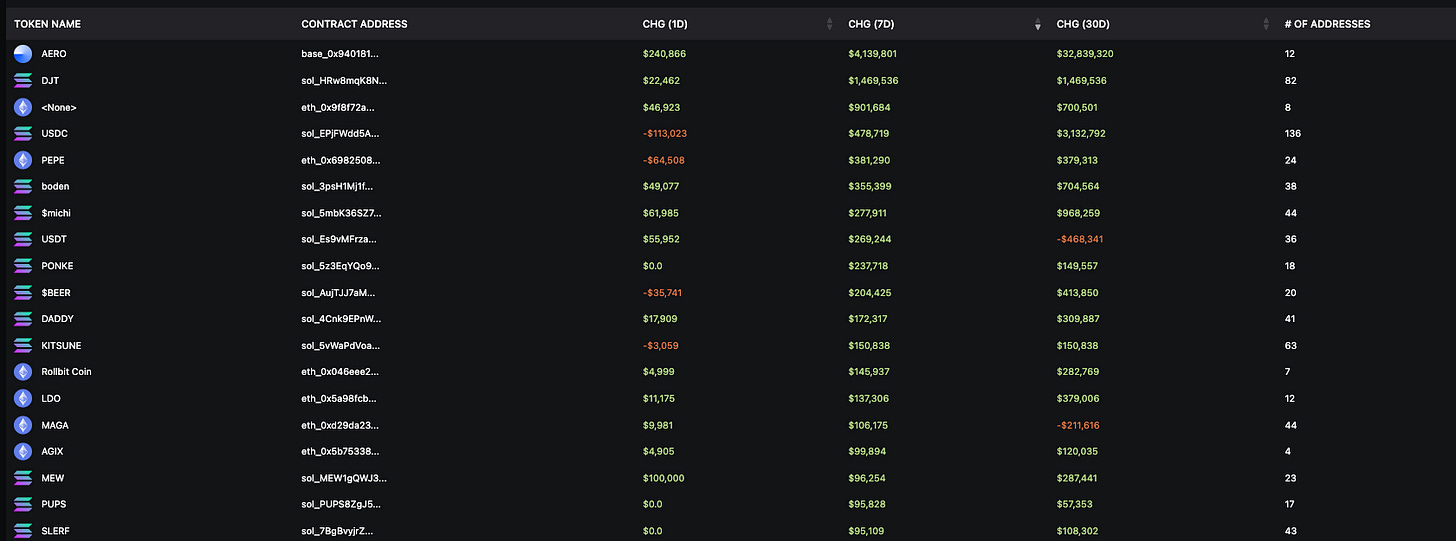Click the 30D value $3,132,792 for USDC
This screenshot has height=541, width=1456.
[1080, 133]
